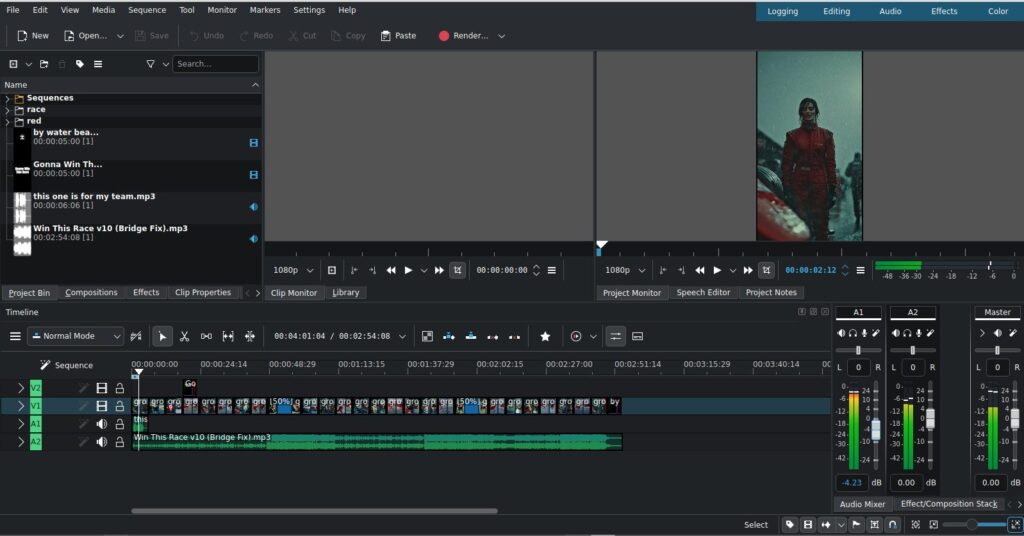Click the star favorite effects icon
The height and width of the screenshot is (536, 1024).
[x=545, y=336]
